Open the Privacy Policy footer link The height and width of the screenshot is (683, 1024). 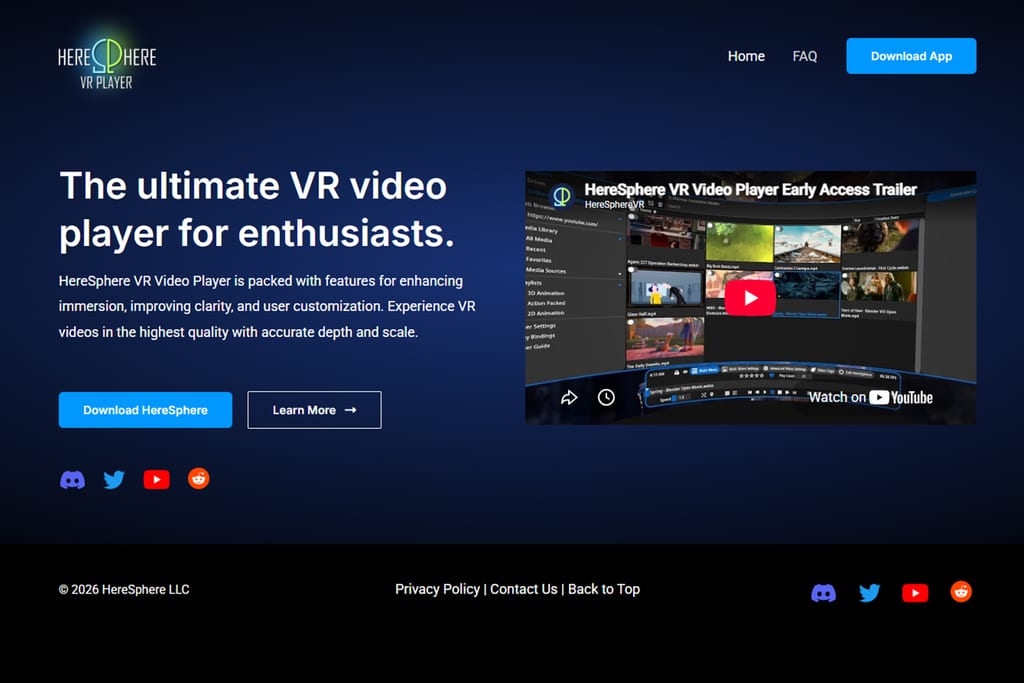pos(437,589)
